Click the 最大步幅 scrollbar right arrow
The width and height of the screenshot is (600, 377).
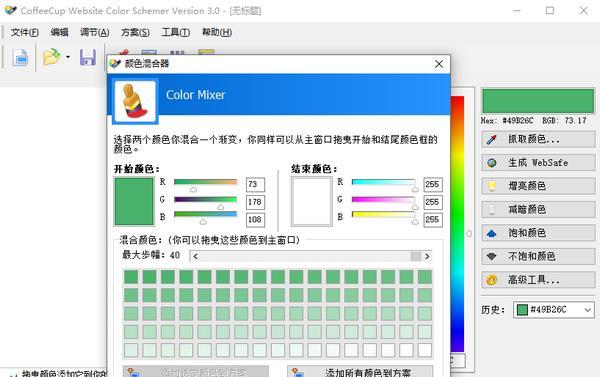(x=427, y=256)
